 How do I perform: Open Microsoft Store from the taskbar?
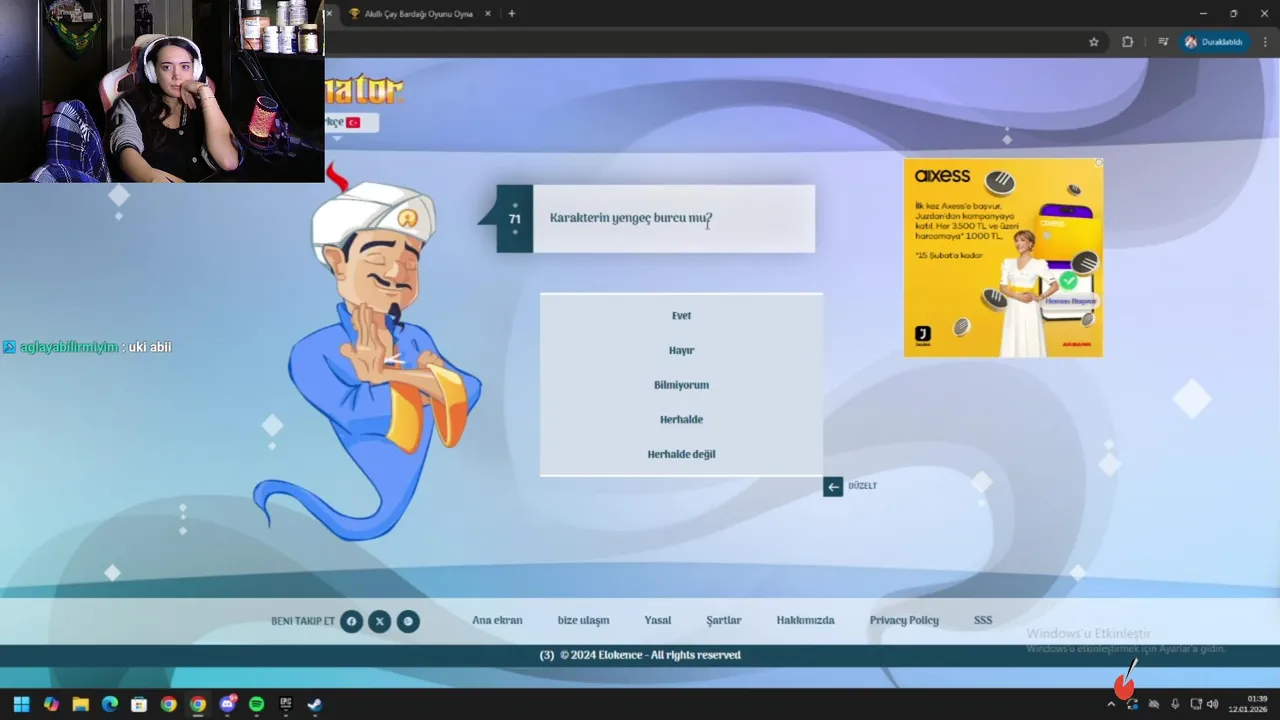coord(139,704)
